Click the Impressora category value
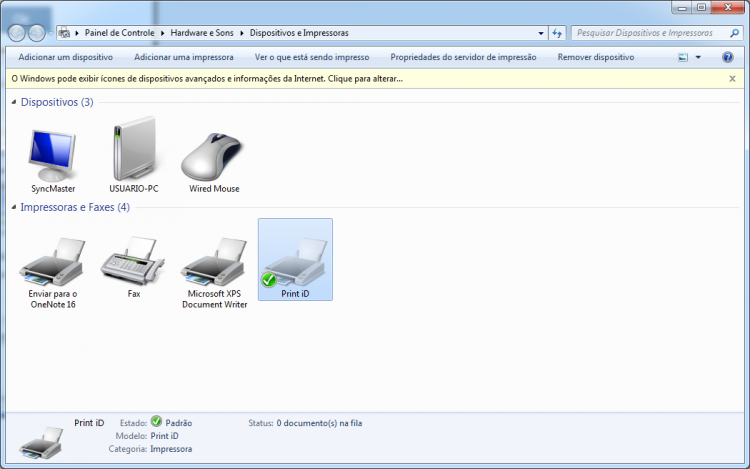The height and width of the screenshot is (469, 750). (x=171, y=449)
